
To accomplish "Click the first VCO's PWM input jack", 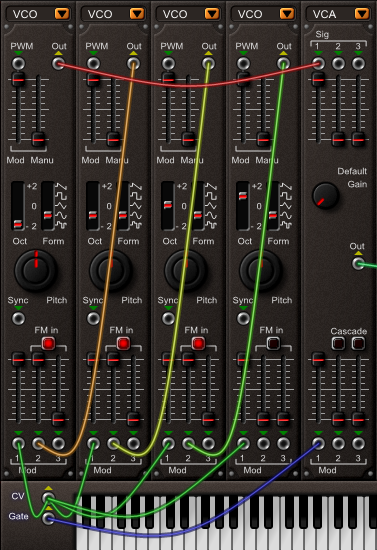I will (x=18, y=63).
